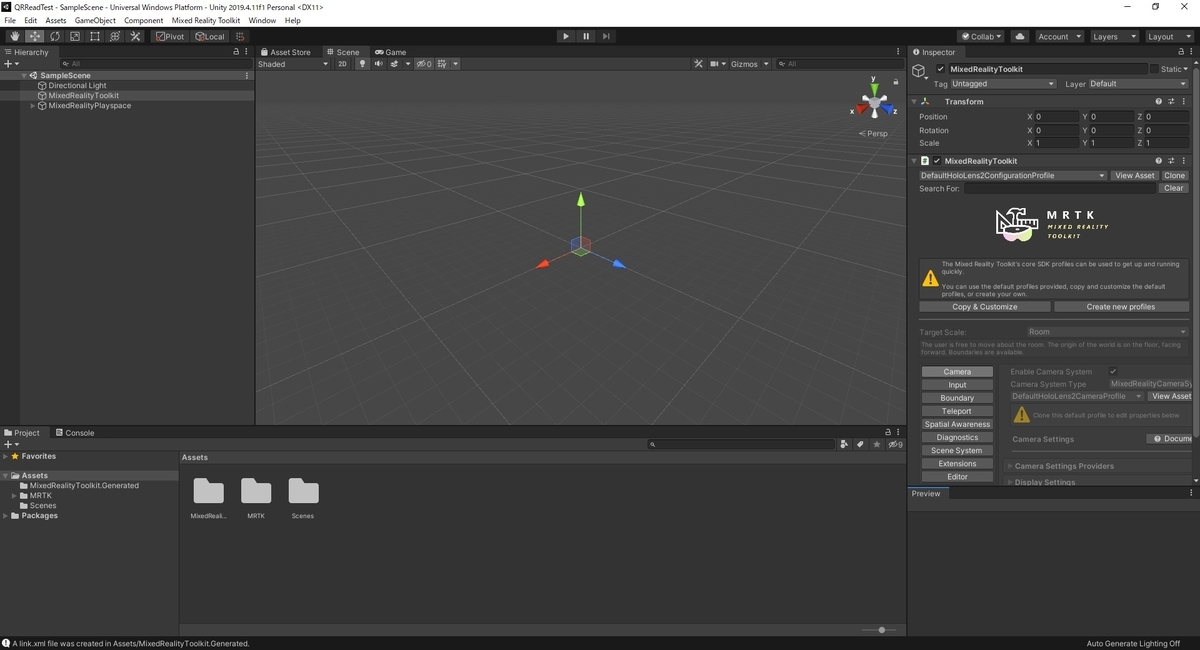Select the Rotate tool
Viewport: 1200px width, 650px height.
click(x=54, y=37)
